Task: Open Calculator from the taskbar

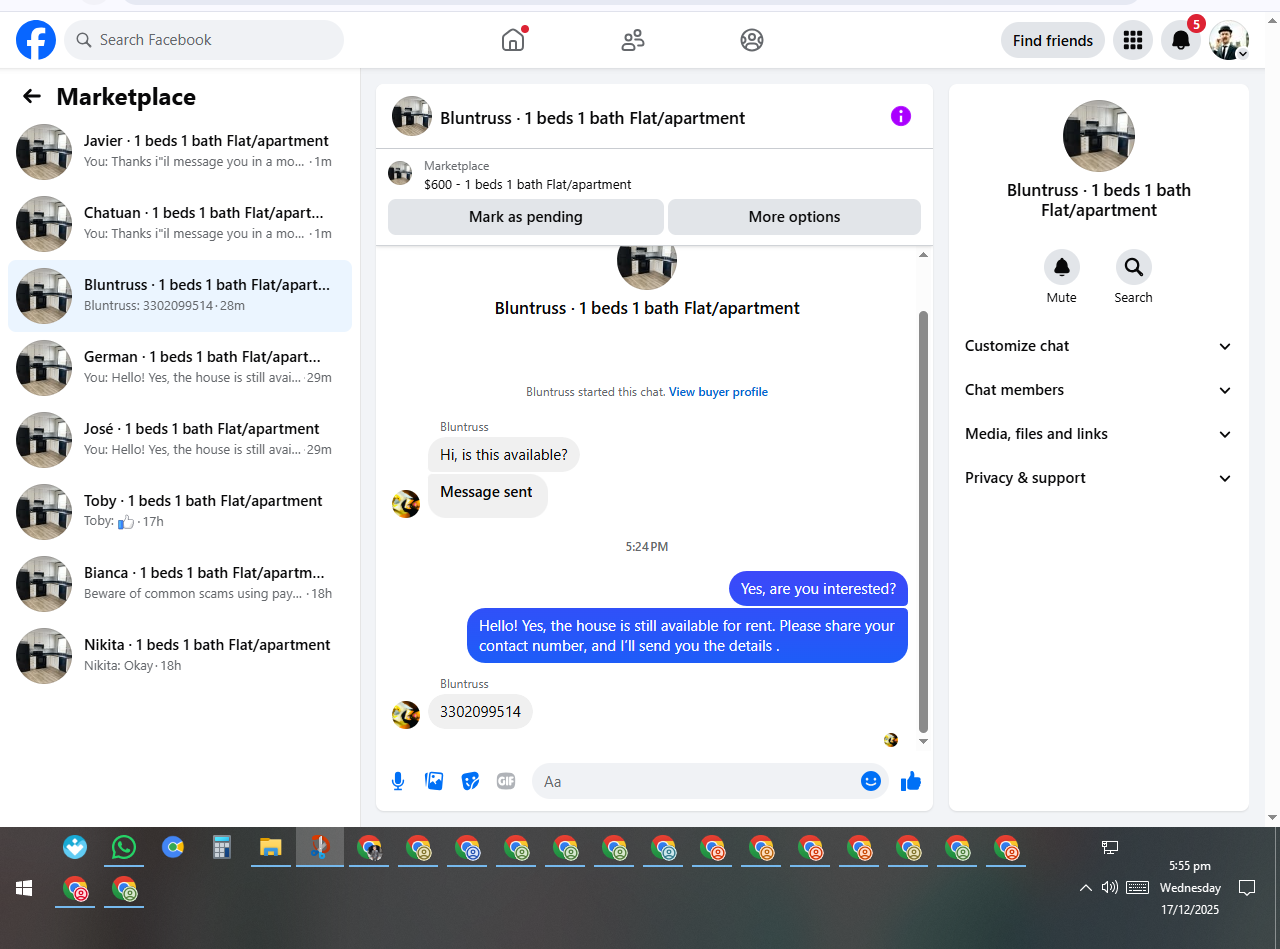Action: [222, 848]
